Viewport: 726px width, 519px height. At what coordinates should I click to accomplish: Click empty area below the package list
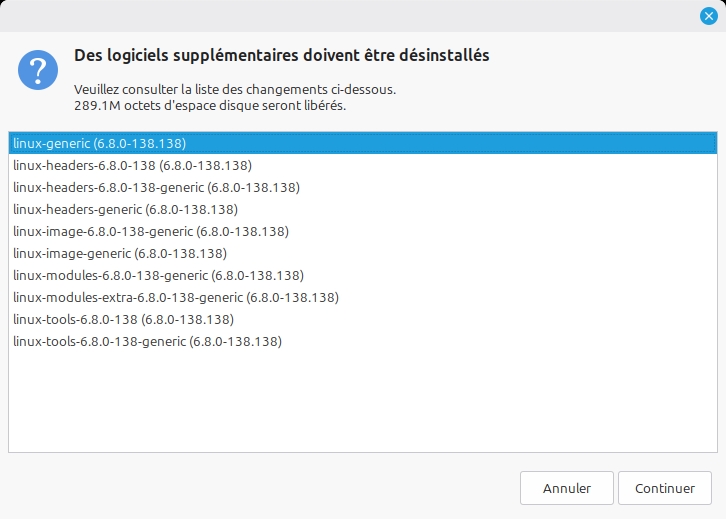pyautogui.click(x=363, y=402)
